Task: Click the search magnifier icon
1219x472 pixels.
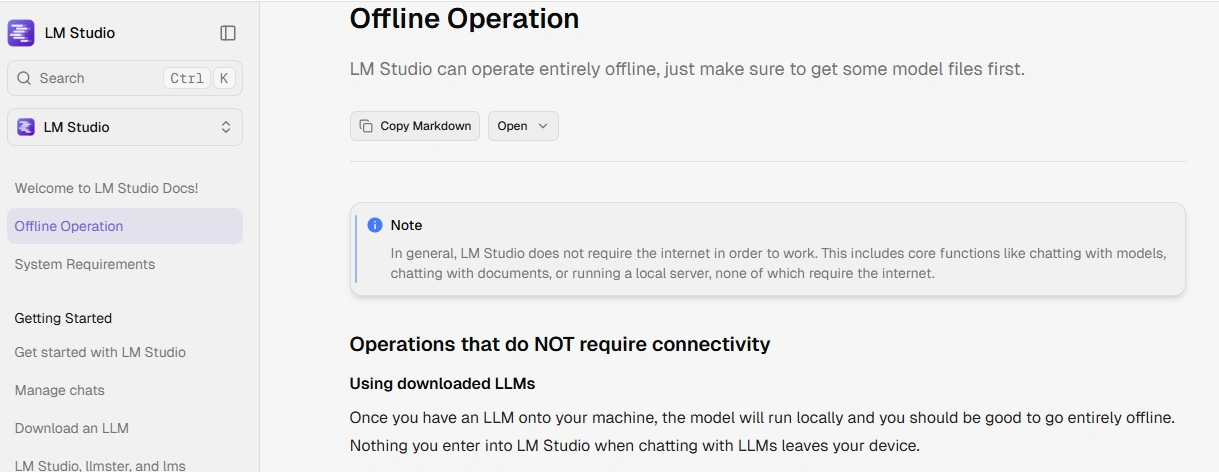Action: coord(25,78)
